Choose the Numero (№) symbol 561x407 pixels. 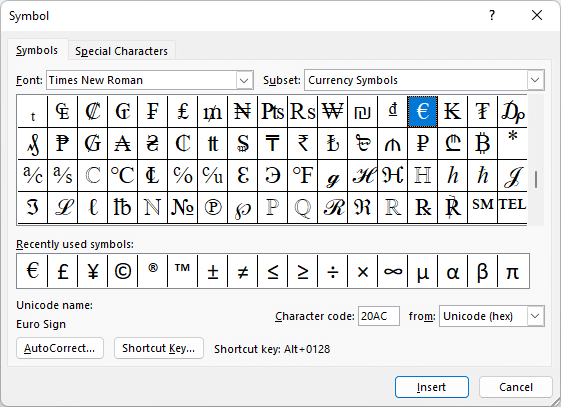point(182,207)
